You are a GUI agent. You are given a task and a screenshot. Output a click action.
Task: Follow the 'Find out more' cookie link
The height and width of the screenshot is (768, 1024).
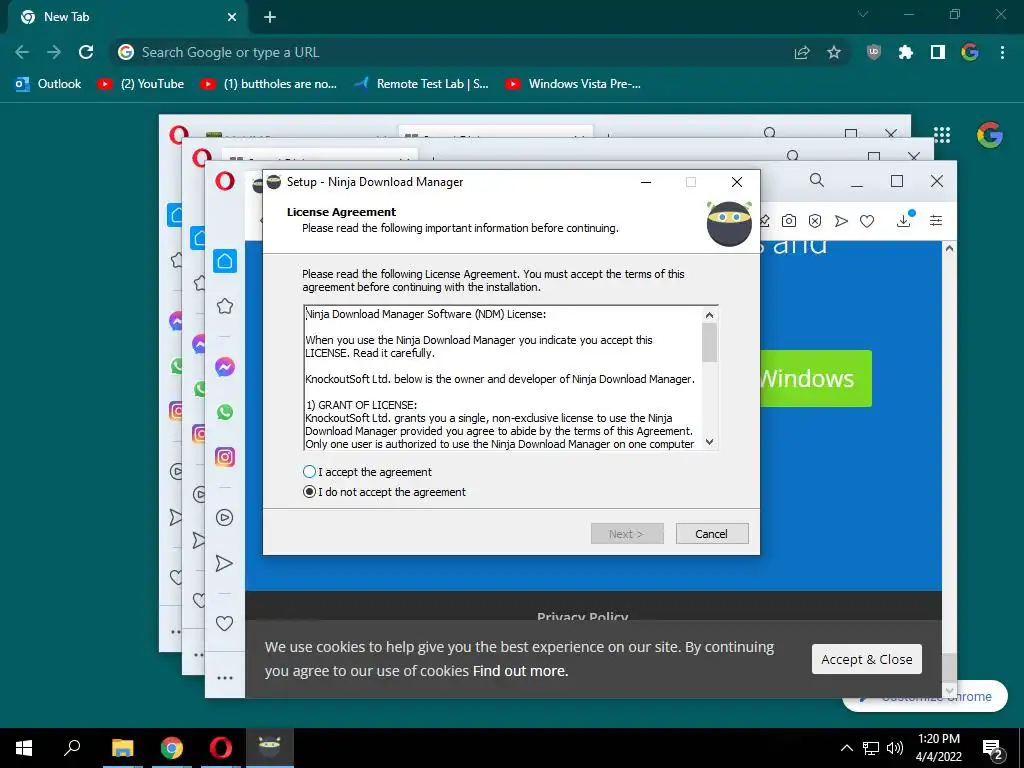[x=520, y=671]
